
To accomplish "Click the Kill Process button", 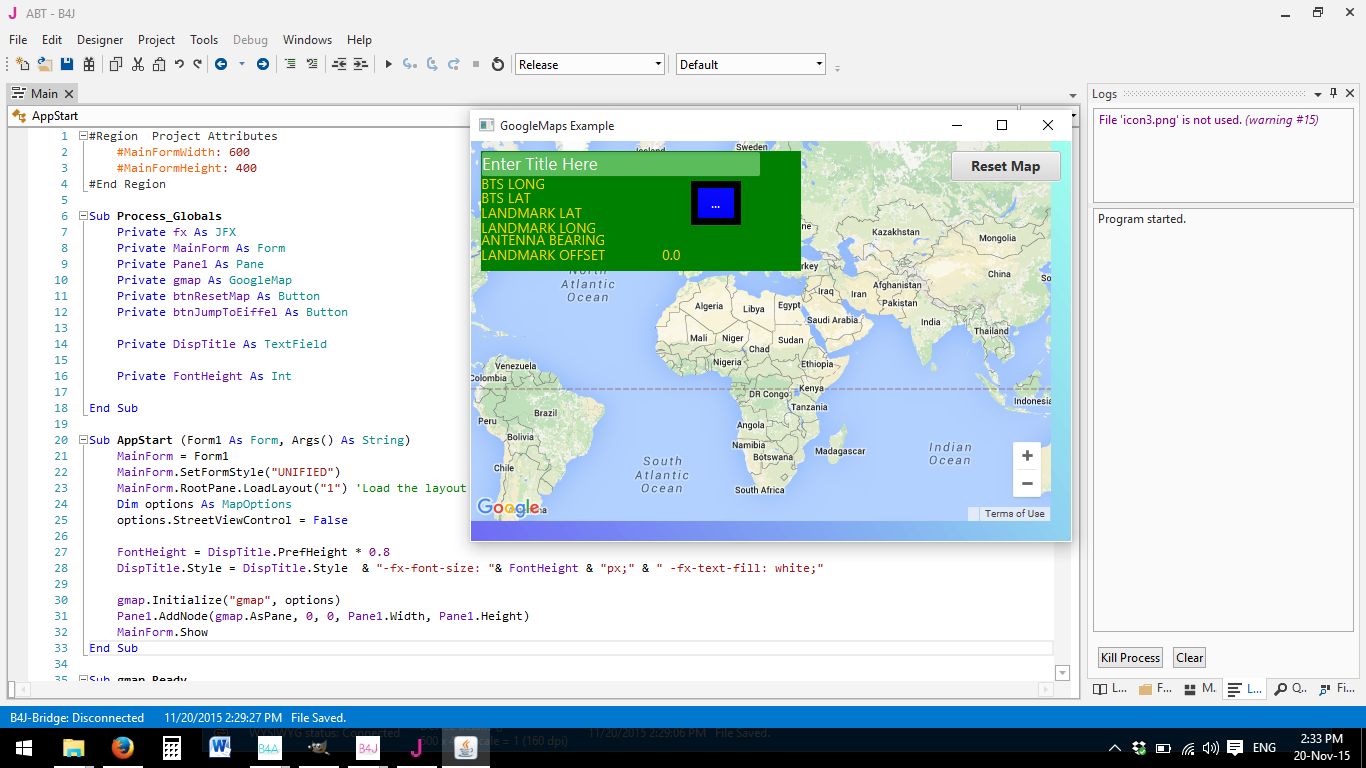I will coord(1130,658).
